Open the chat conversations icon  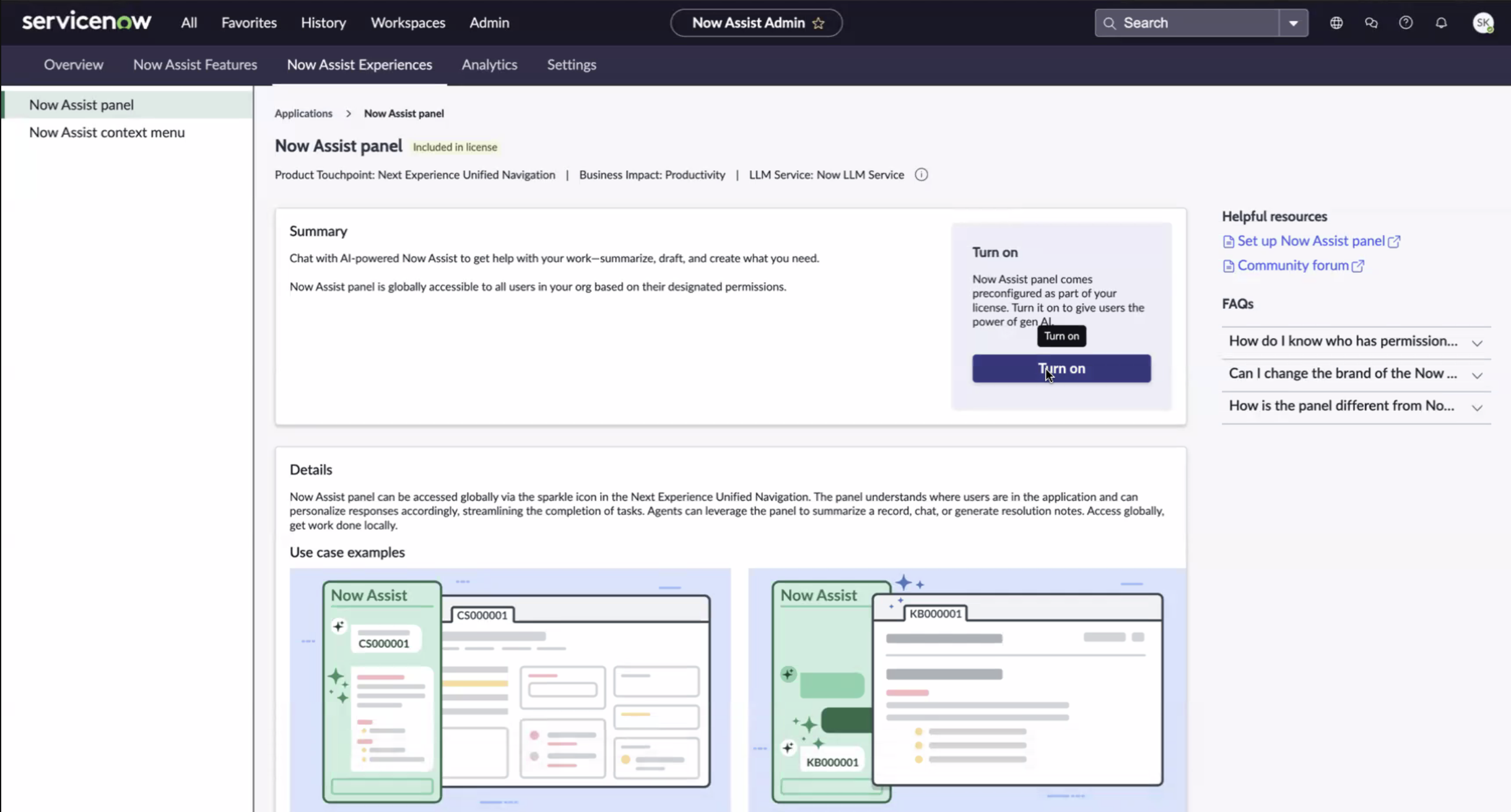(x=1371, y=23)
